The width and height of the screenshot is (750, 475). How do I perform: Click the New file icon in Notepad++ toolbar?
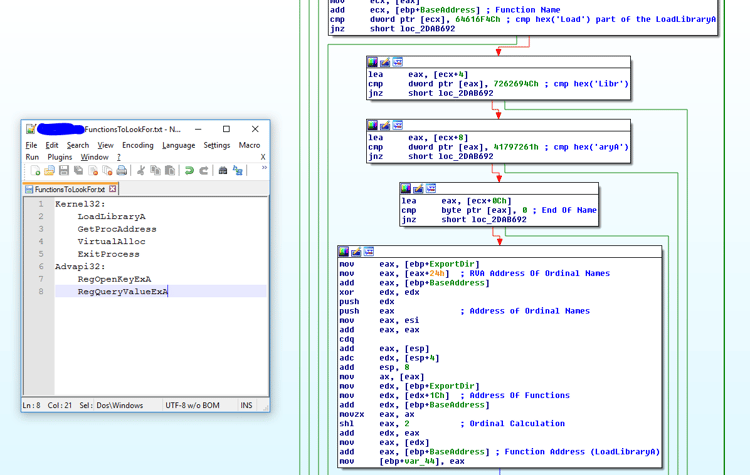pos(35,171)
